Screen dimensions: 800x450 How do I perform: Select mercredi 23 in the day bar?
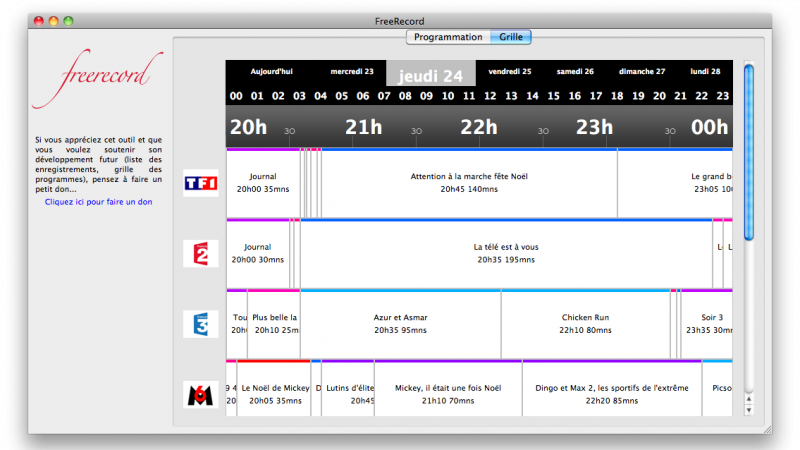pyautogui.click(x=352, y=71)
